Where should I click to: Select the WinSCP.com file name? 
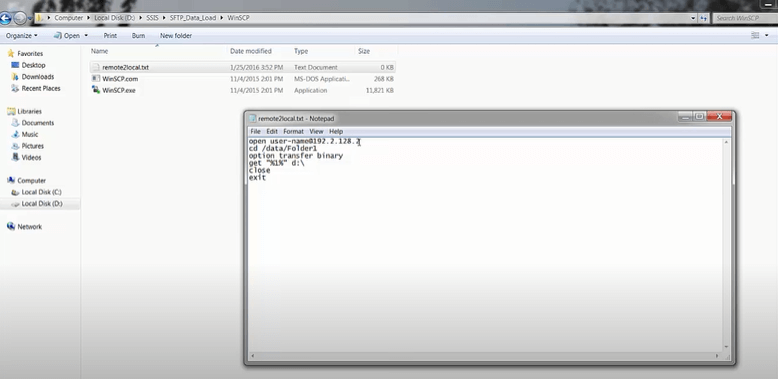120,79
